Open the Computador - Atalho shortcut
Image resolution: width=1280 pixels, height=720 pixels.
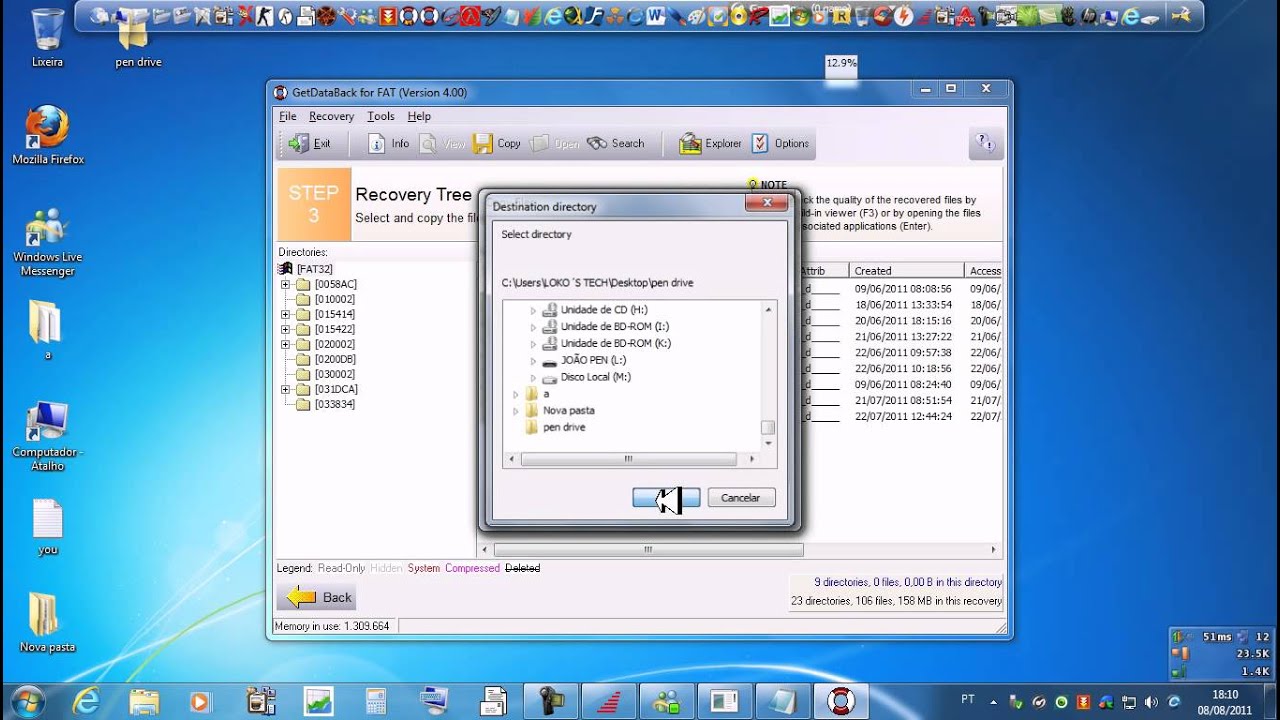pyautogui.click(x=47, y=436)
